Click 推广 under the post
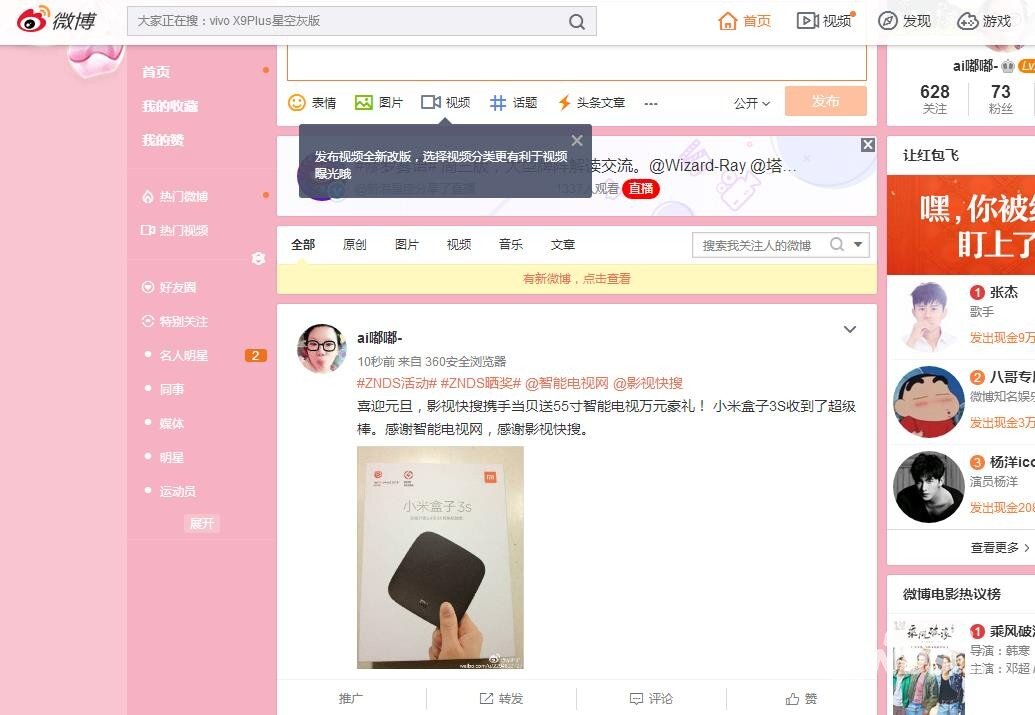Screen dimensions: 1035x715 [x=351, y=698]
